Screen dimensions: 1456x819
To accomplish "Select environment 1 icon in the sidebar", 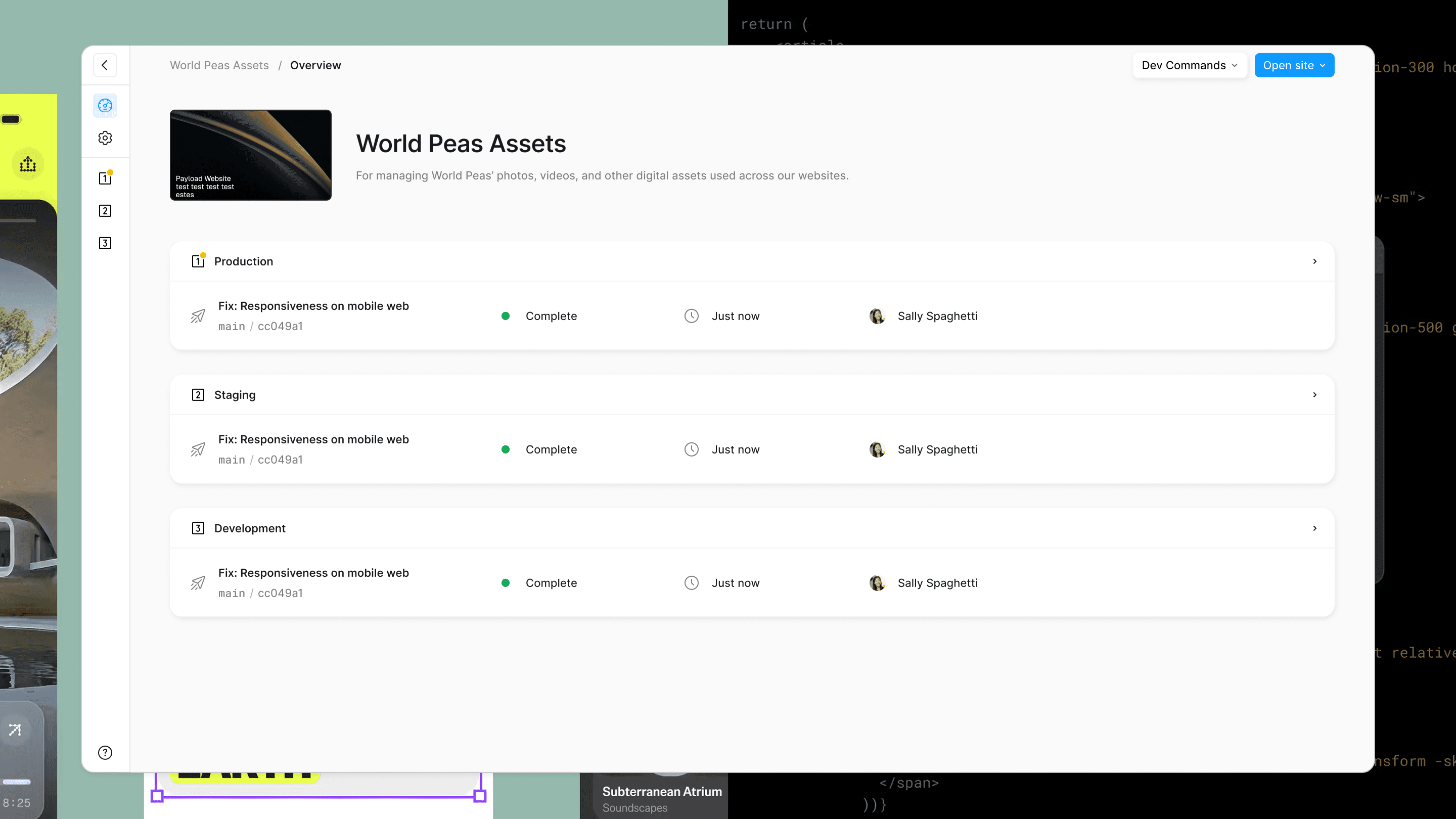I will (x=105, y=178).
